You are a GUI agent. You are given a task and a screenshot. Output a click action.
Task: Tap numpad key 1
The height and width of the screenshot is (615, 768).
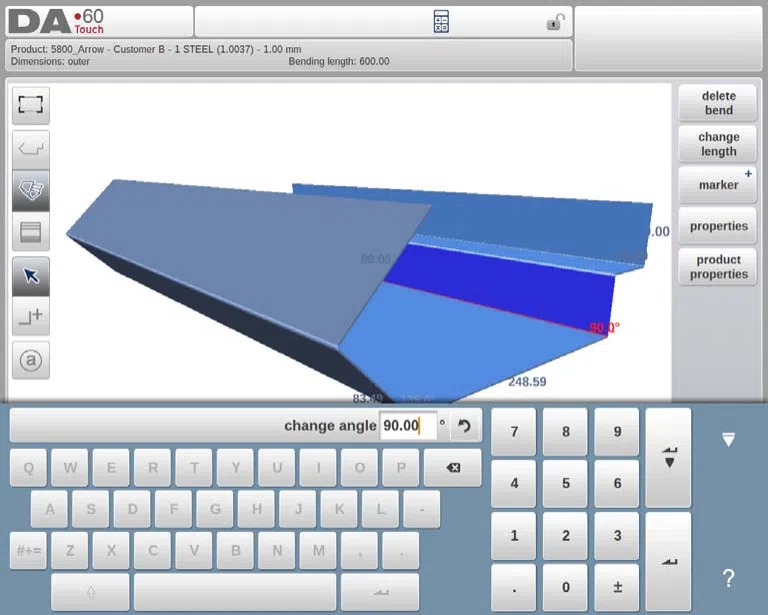(514, 536)
